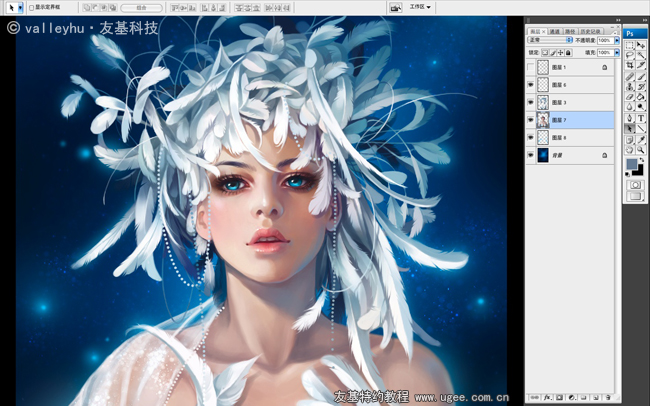Select the Move tool in toolbox
The image size is (650, 406).
[641, 45]
